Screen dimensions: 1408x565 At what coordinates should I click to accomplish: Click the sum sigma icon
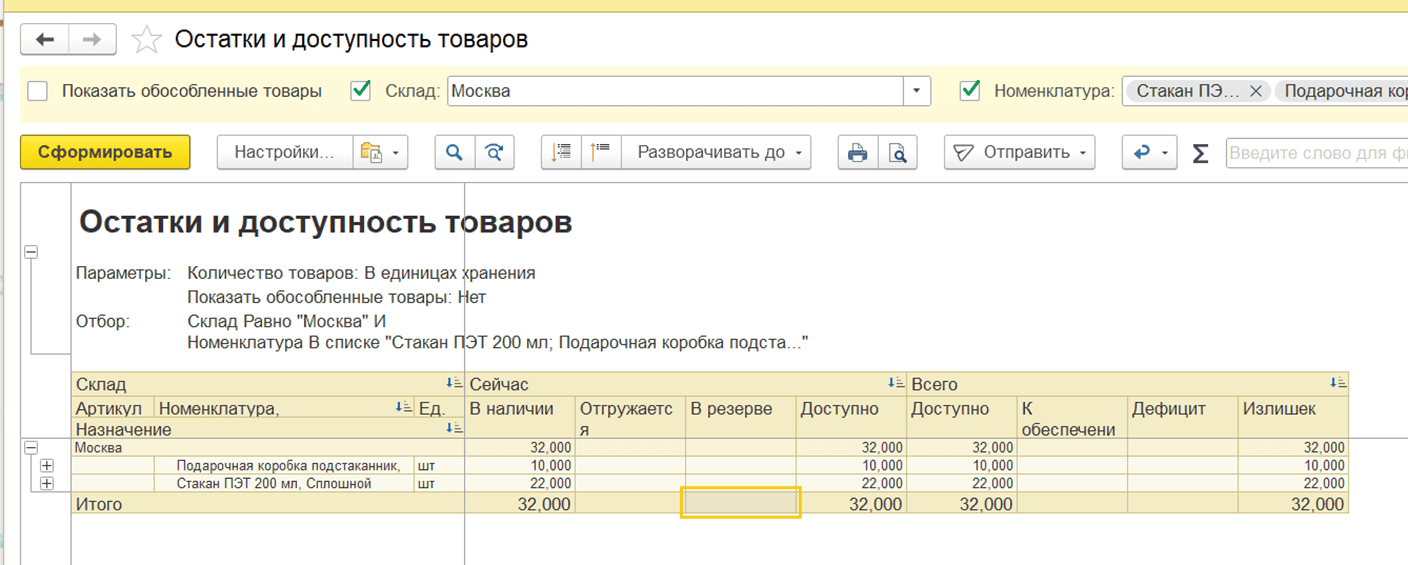1201,153
